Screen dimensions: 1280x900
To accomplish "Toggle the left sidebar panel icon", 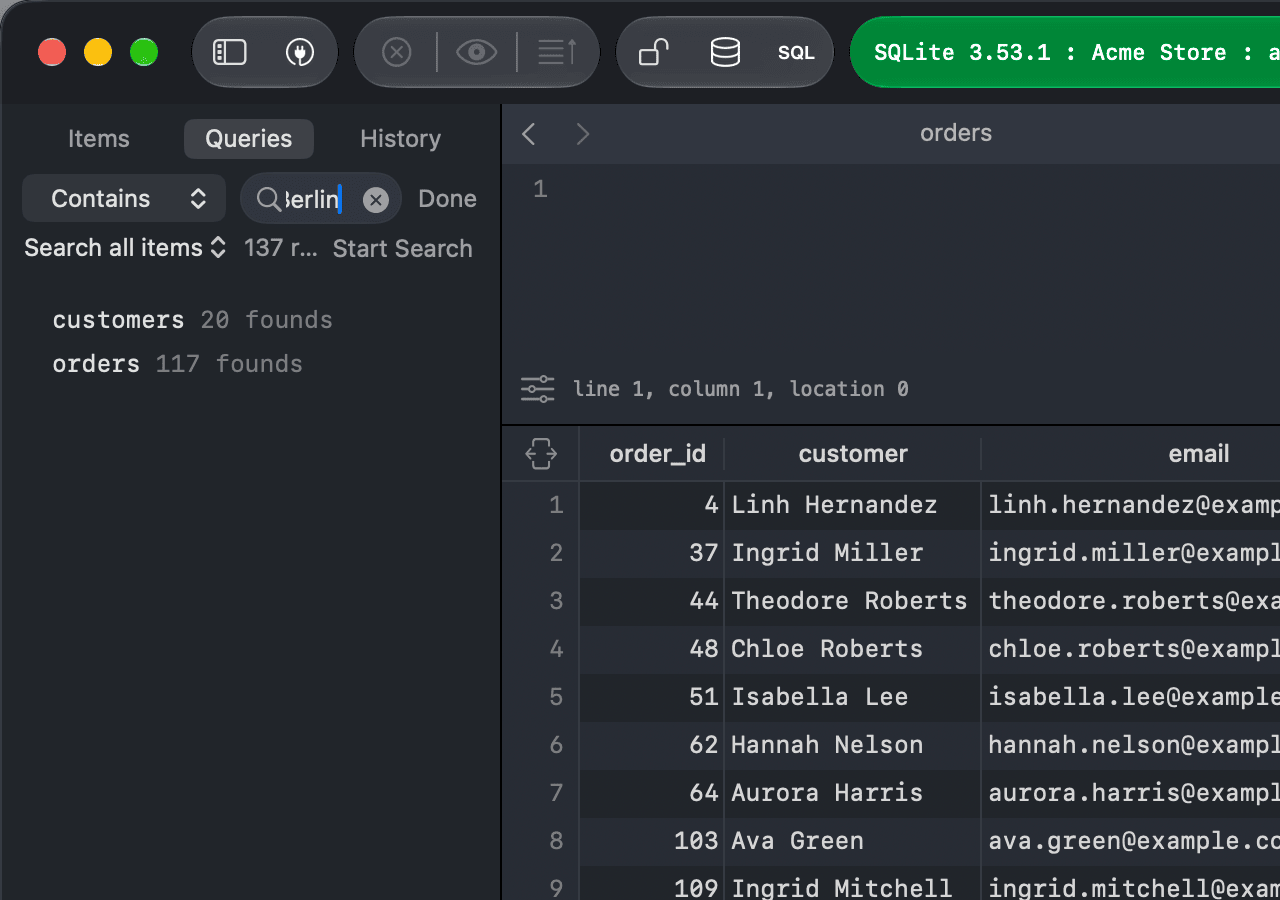I will (230, 52).
